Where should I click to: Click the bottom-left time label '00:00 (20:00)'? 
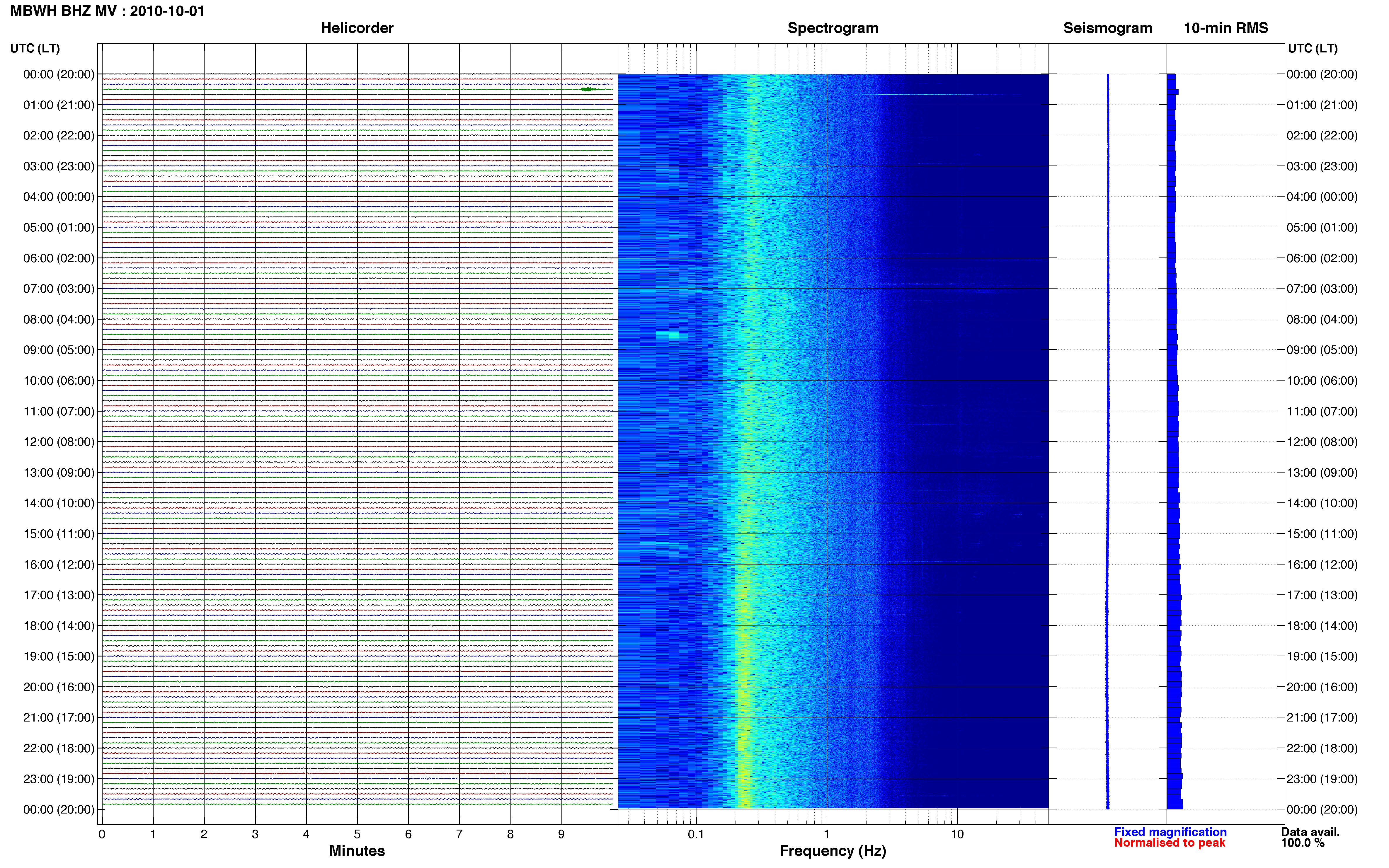click(x=59, y=809)
